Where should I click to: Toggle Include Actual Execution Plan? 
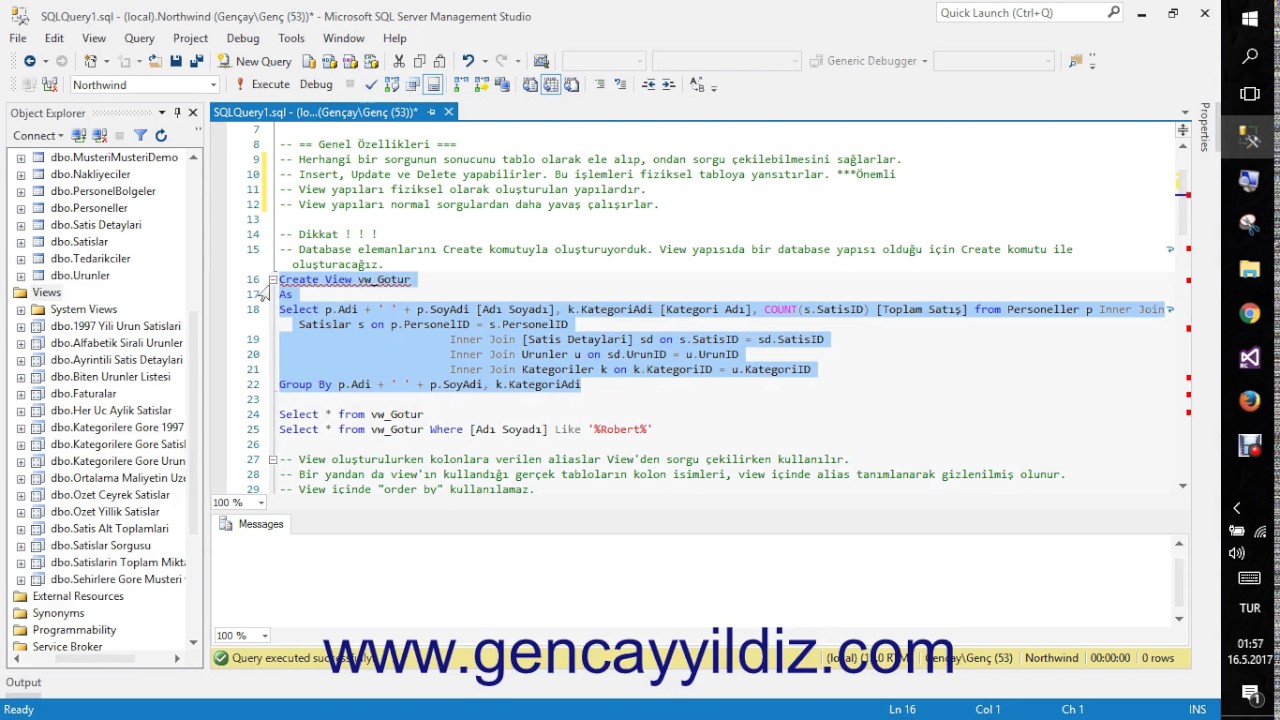tap(461, 85)
